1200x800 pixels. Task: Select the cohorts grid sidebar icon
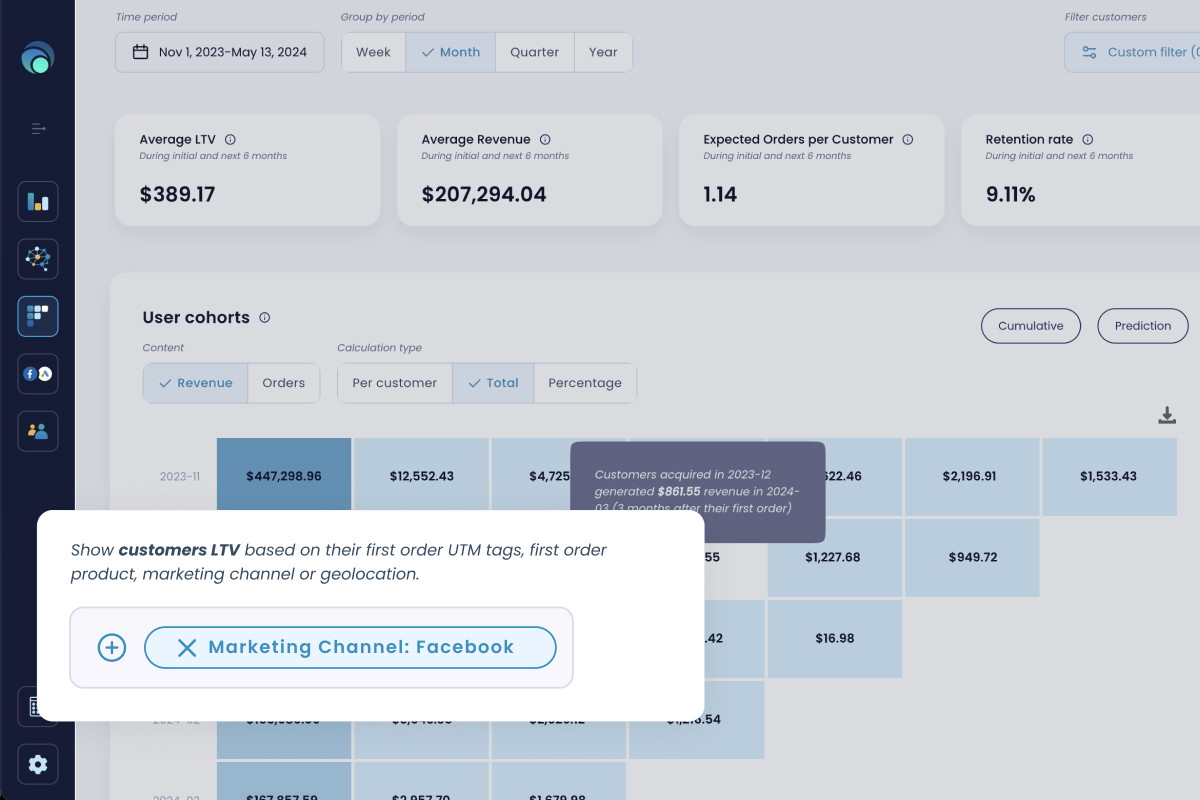tap(38, 316)
